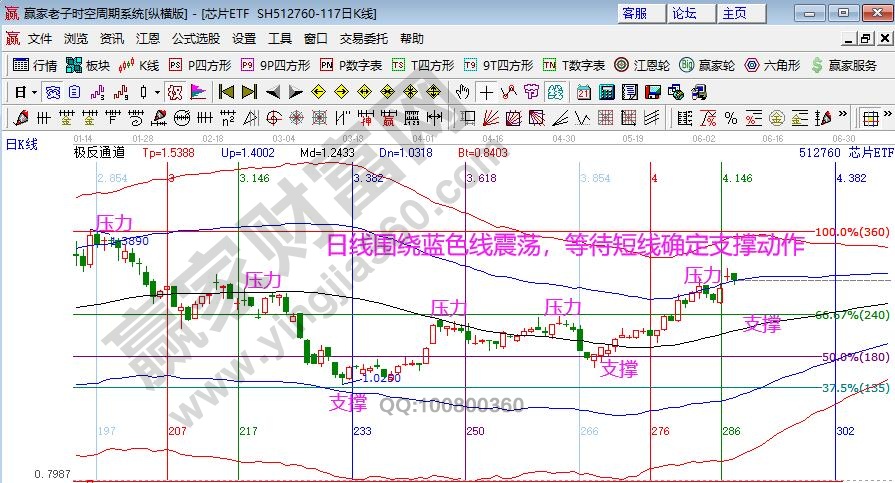Click the 板块 sector toolbar button
The height and width of the screenshot is (483, 895).
click(x=88, y=65)
